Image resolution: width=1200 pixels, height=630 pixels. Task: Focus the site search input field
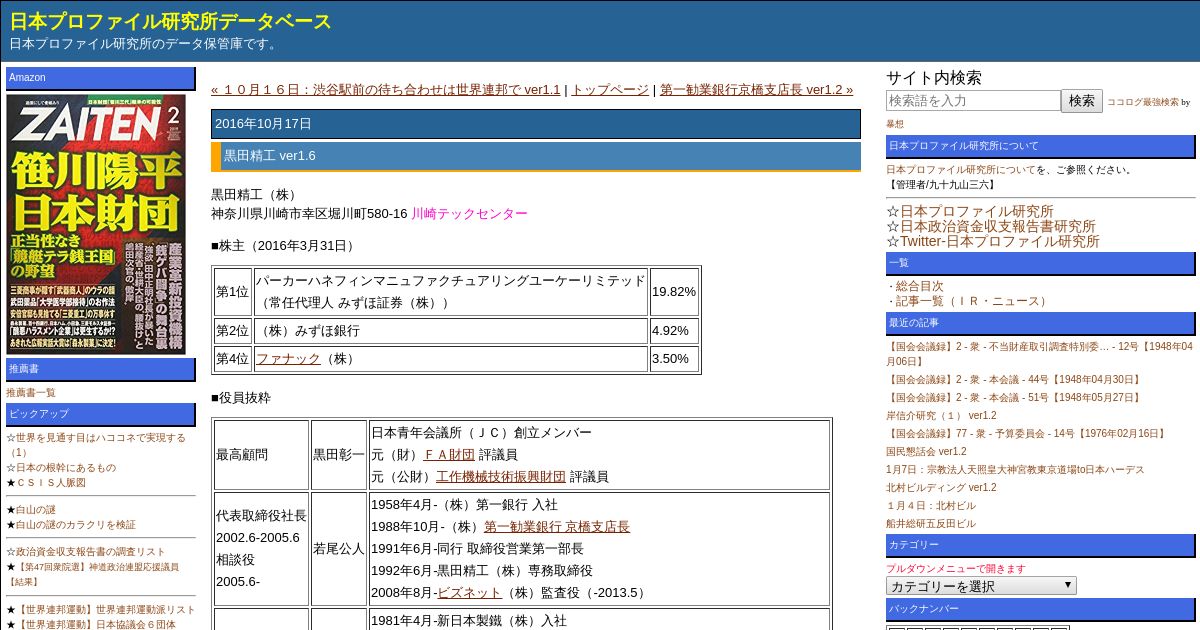[973, 101]
